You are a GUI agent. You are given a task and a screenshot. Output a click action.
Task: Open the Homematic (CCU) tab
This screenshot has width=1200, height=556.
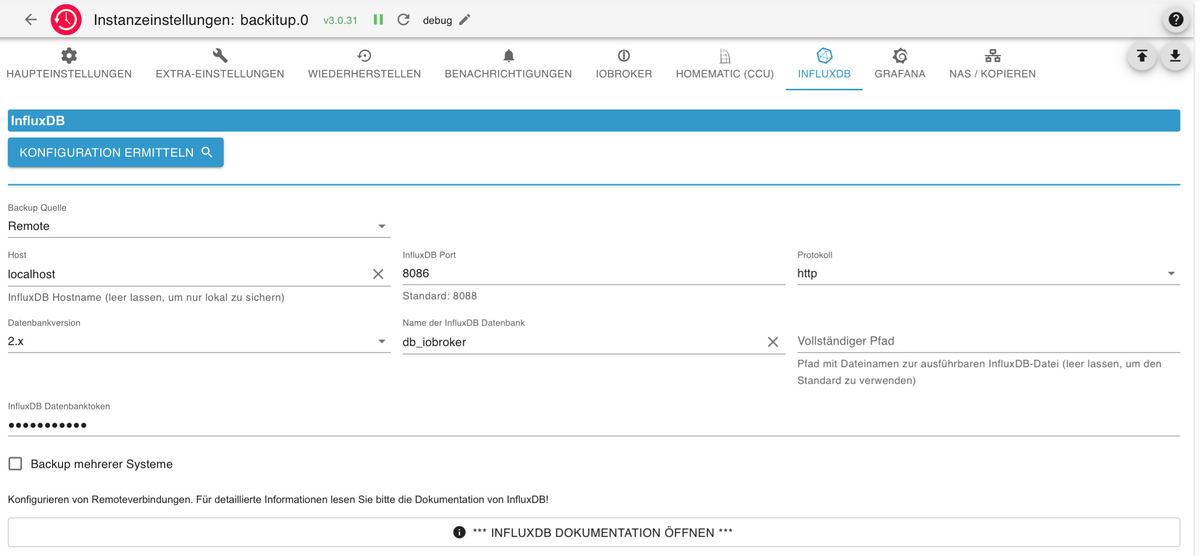[x=725, y=64]
